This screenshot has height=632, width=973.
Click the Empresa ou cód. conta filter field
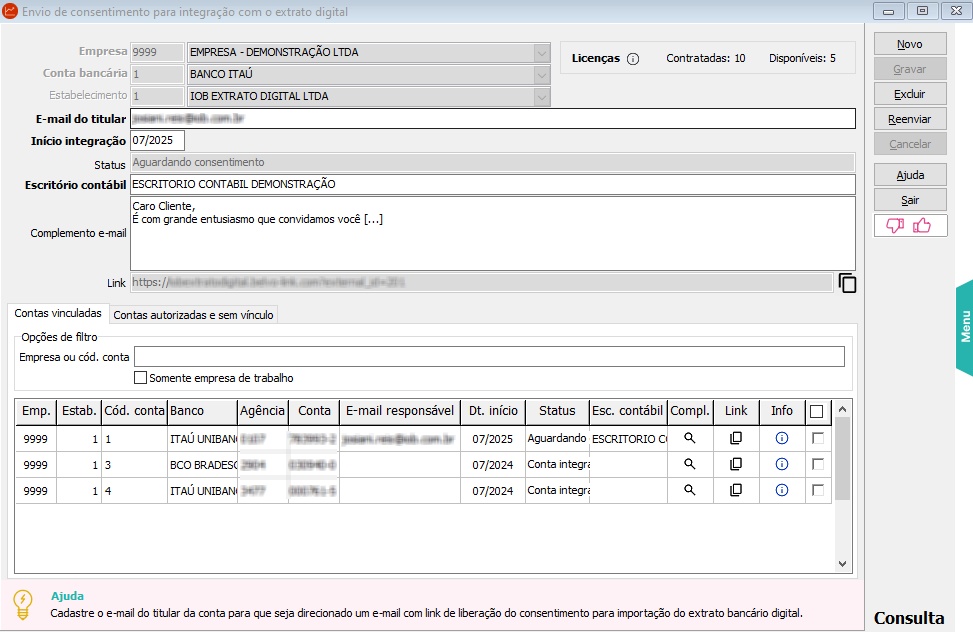coord(490,357)
